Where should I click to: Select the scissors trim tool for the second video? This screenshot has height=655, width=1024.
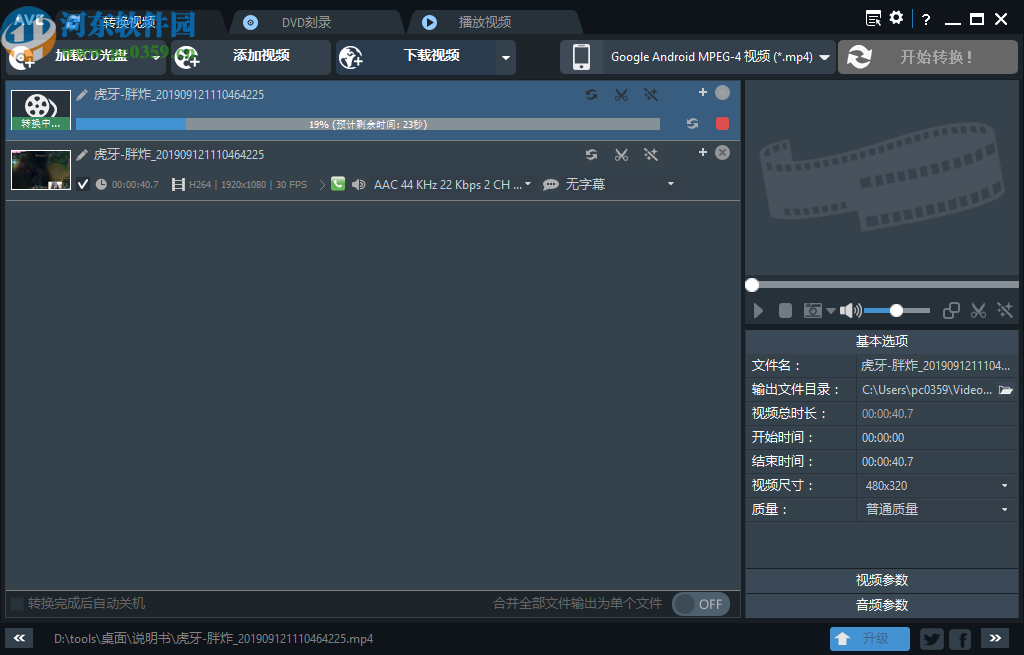(621, 154)
